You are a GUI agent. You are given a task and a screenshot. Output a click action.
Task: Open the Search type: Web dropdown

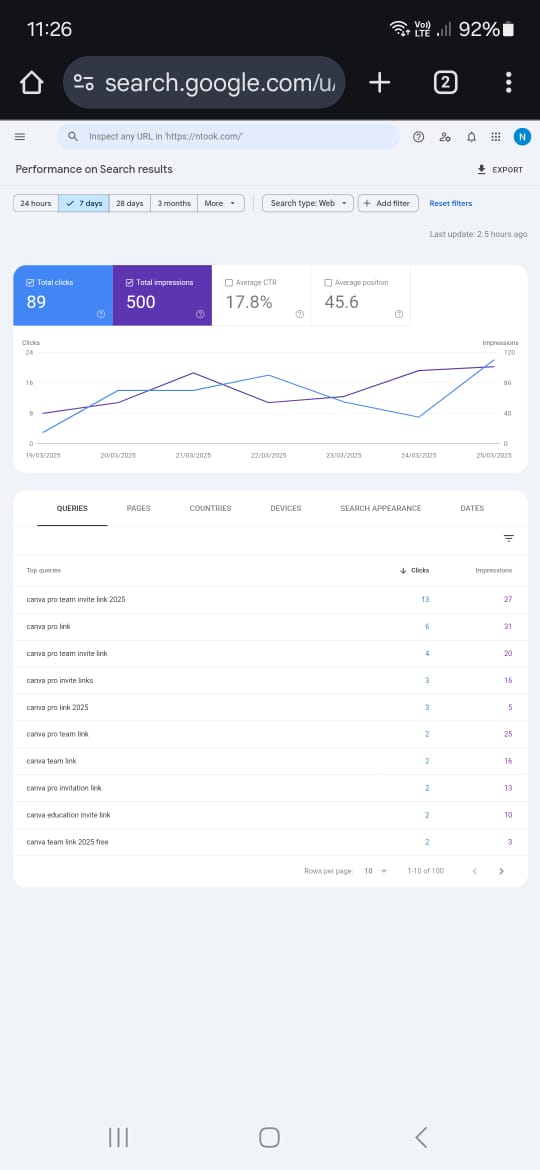click(308, 203)
